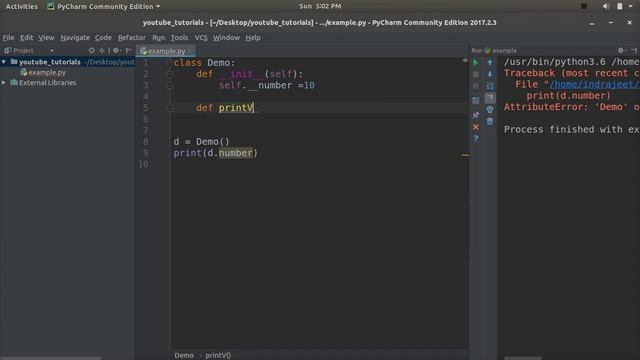Open the VCS menu
Image resolution: width=640 pixels, height=360 pixels.
(201, 38)
